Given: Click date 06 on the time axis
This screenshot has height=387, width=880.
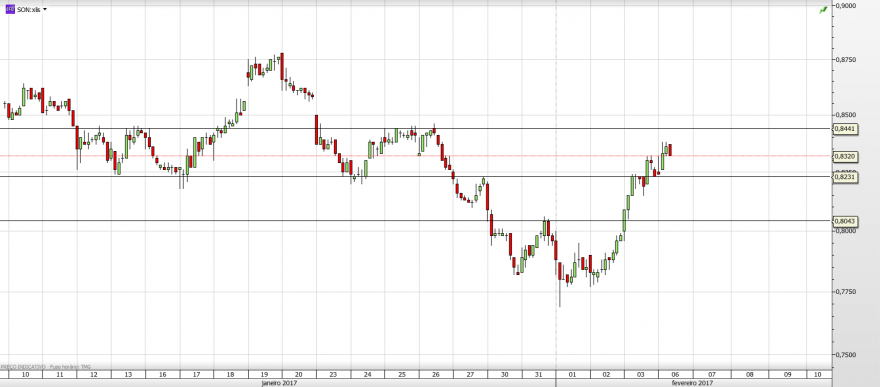Looking at the screenshot, I should click(x=675, y=374).
